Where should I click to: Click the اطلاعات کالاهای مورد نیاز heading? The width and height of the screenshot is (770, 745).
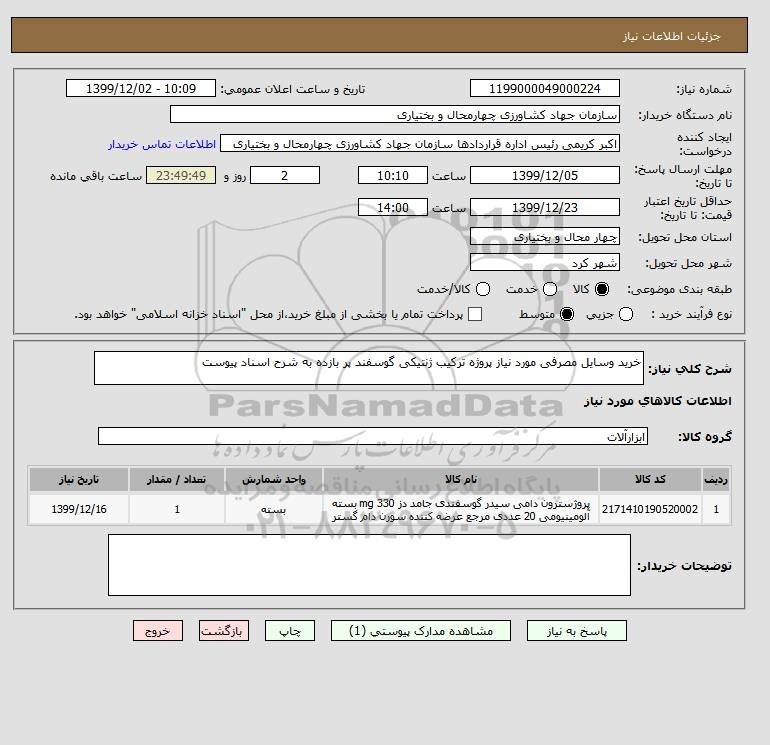(658, 401)
